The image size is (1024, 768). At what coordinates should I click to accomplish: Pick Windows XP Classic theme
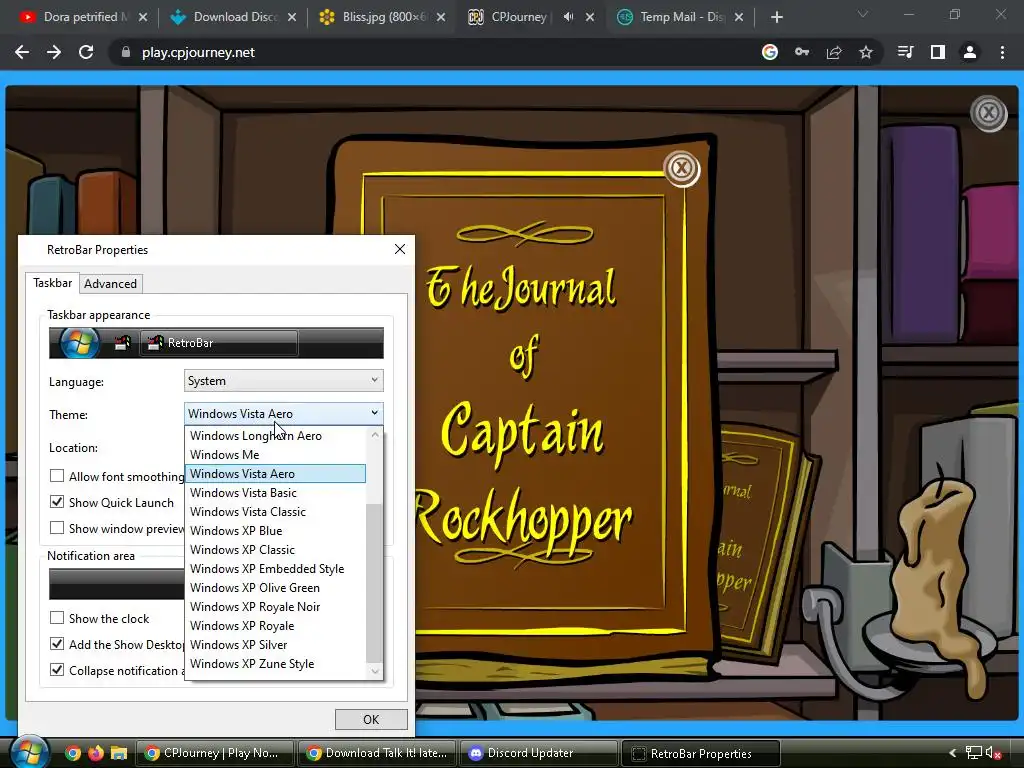[x=275, y=549]
